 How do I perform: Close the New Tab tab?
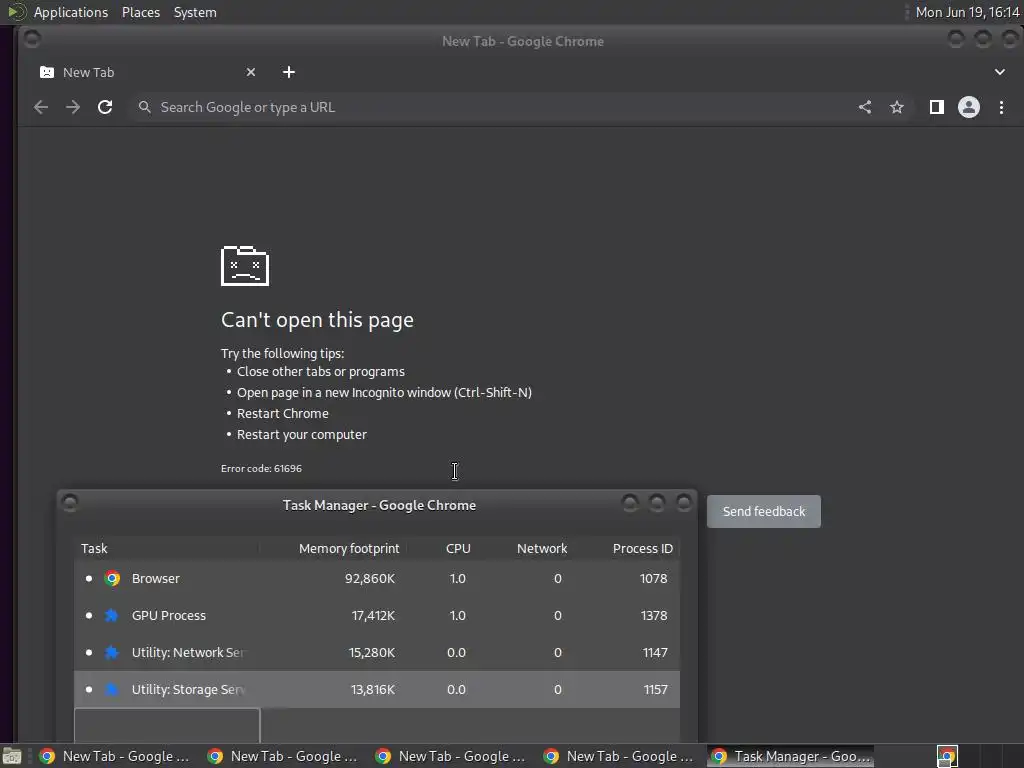click(251, 72)
